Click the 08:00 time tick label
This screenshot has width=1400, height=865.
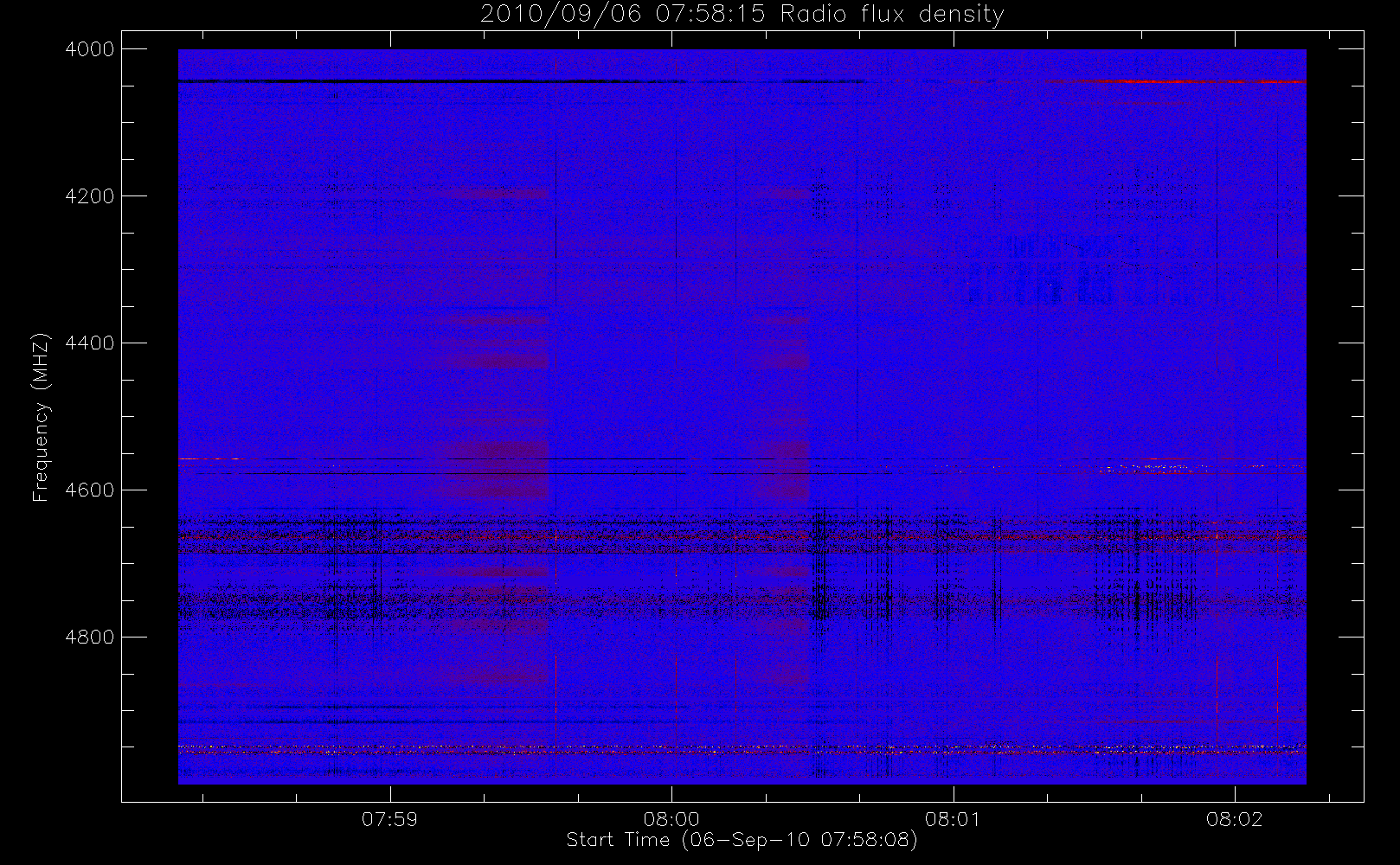(671, 819)
